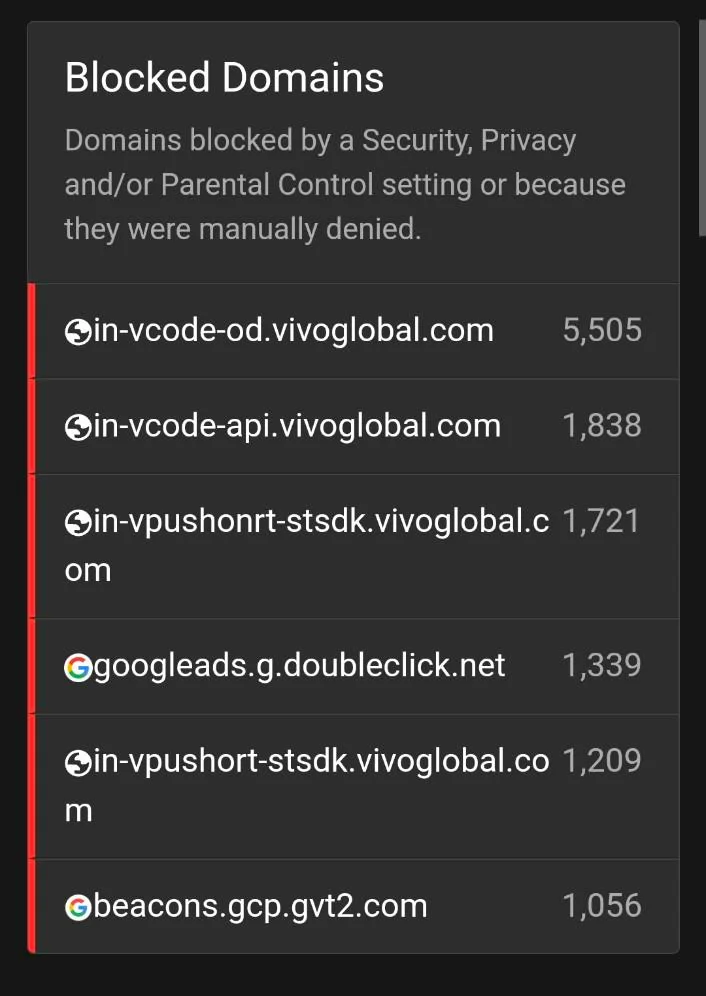Click Google icon beside beacons.gcp.gvt2.com
This screenshot has height=996, width=706.
click(78, 908)
